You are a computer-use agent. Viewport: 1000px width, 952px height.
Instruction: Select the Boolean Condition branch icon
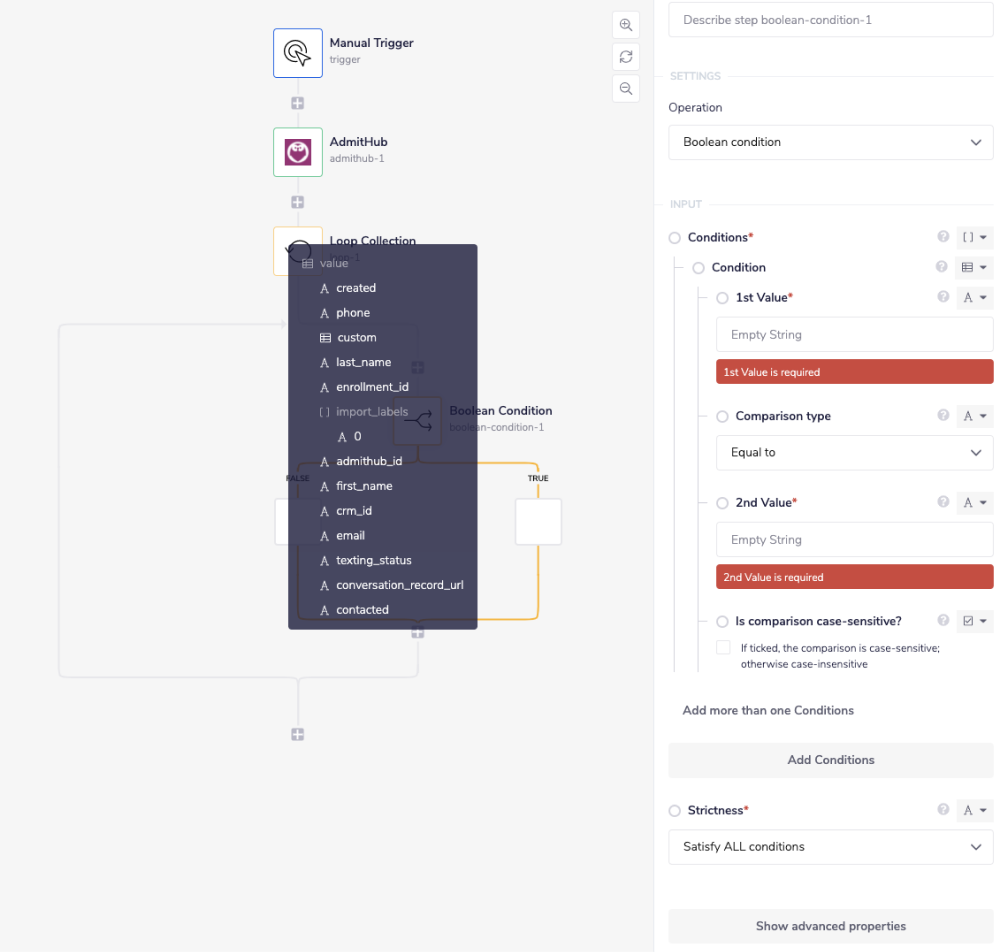click(417, 420)
